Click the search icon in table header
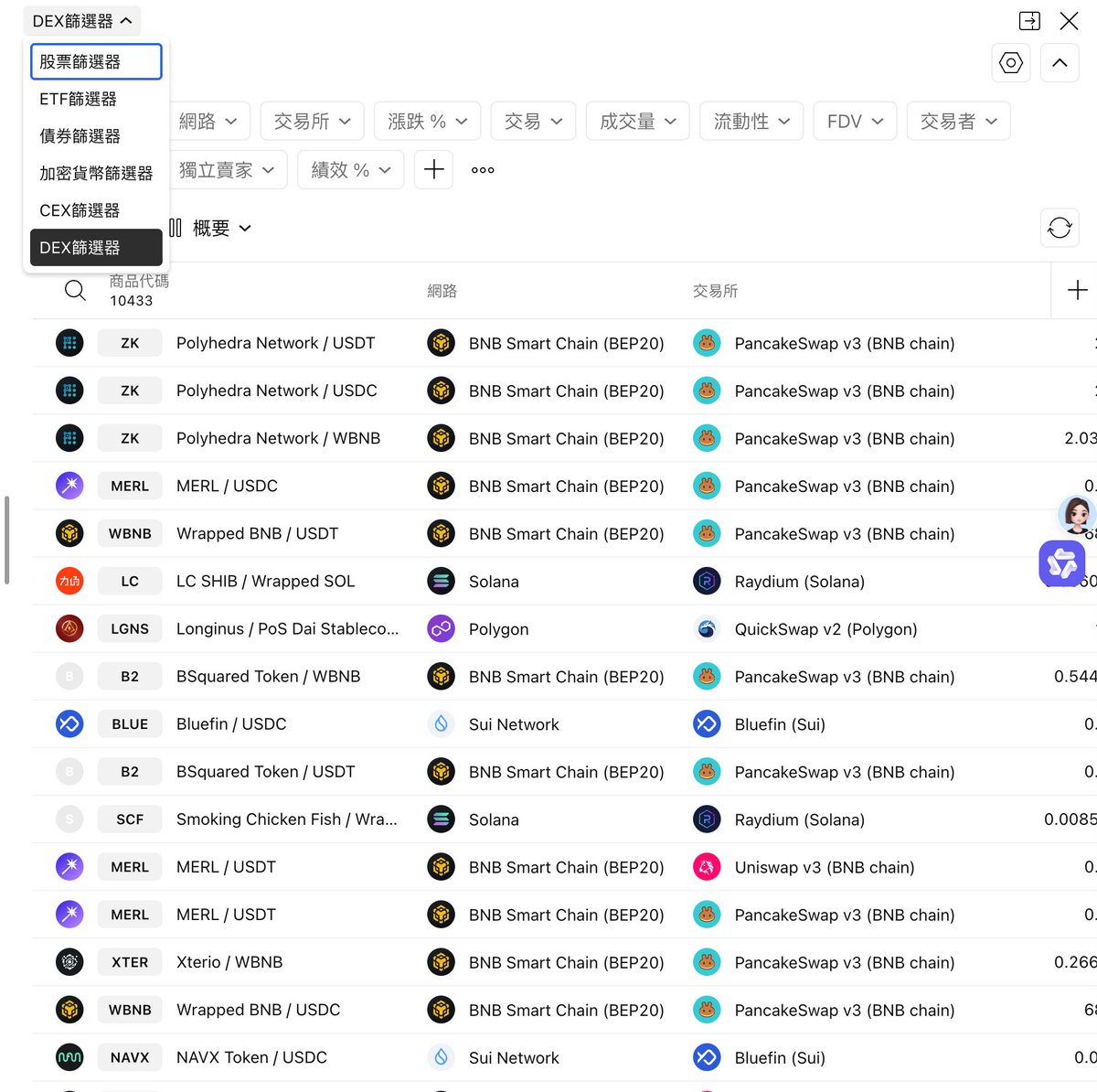This screenshot has height=1092, width=1097. [x=75, y=291]
